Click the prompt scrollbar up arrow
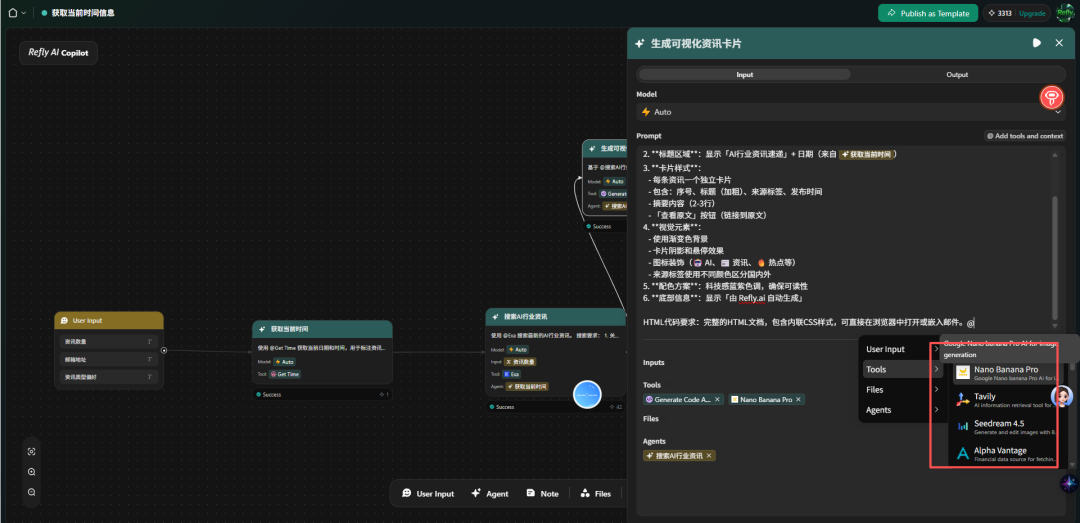The width and height of the screenshot is (1080, 523). pos(1055,154)
